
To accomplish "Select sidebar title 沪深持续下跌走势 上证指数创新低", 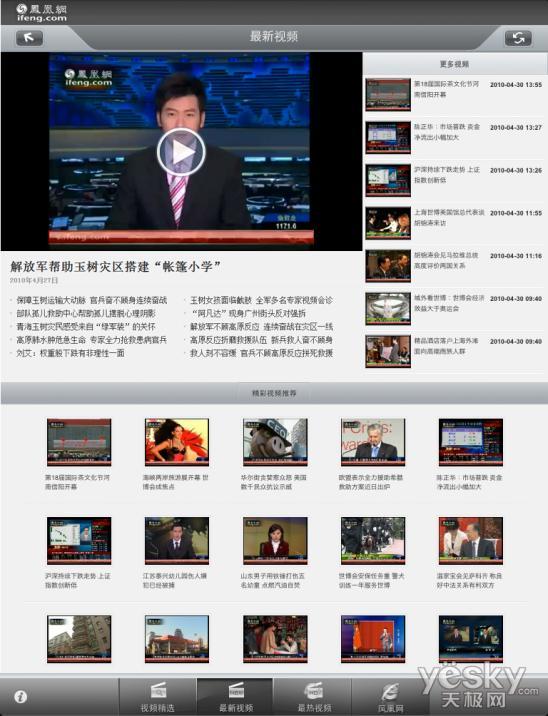I will point(447,175).
